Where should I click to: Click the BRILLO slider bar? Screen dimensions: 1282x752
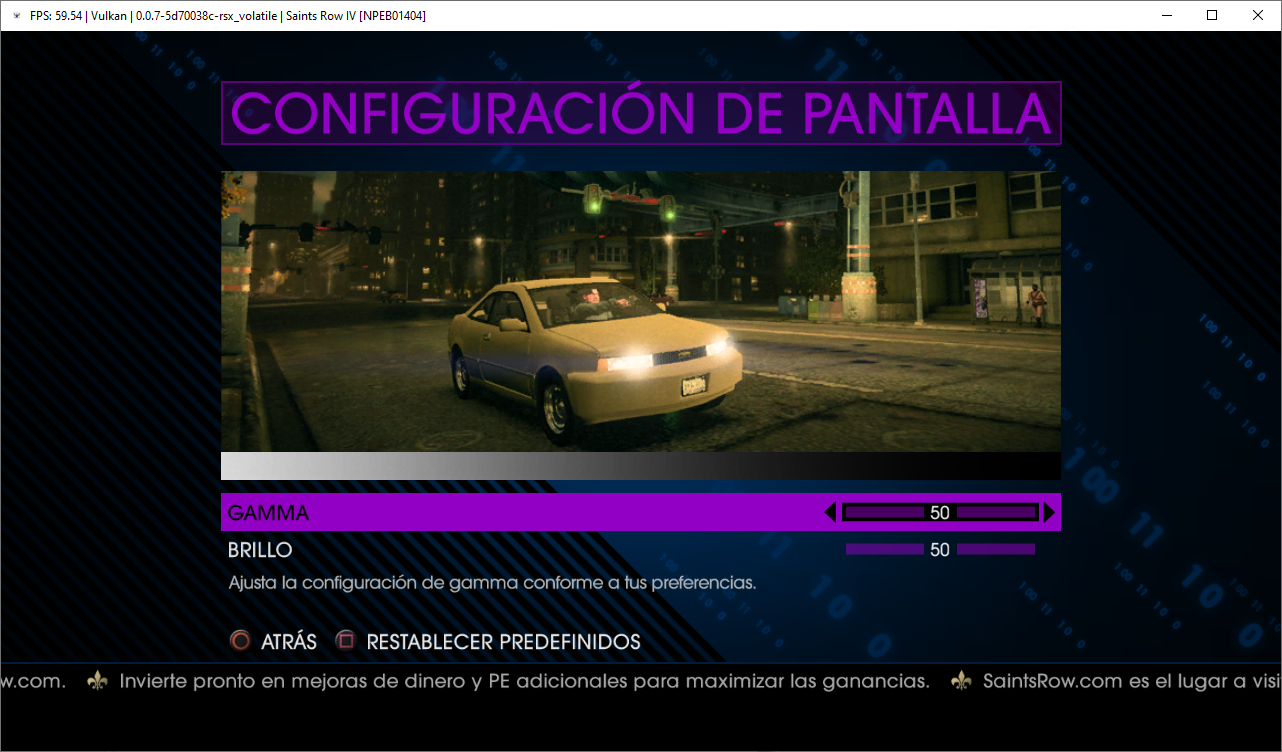[x=940, y=549]
